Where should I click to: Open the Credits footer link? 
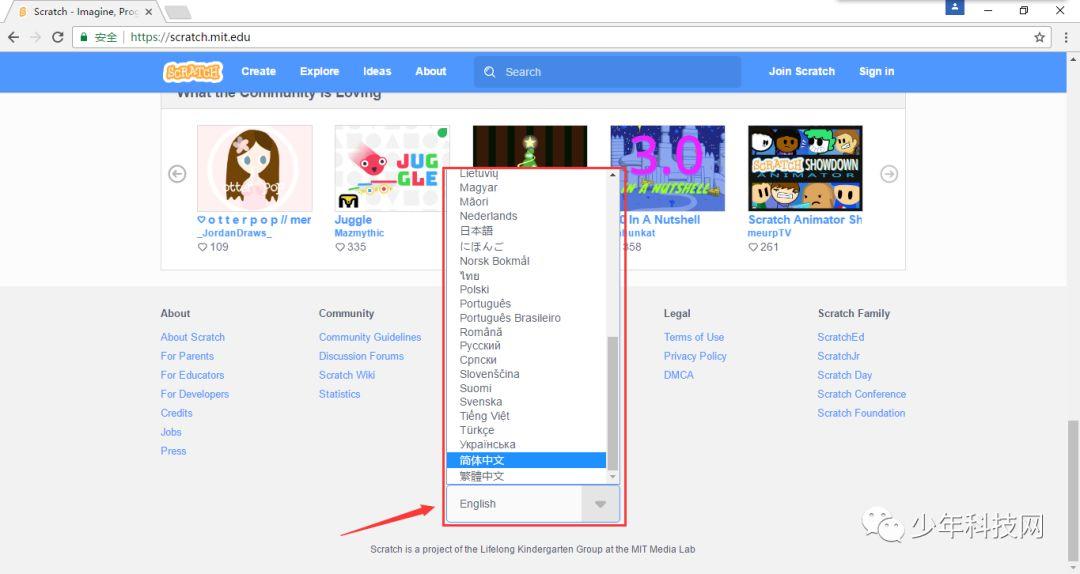click(x=176, y=413)
